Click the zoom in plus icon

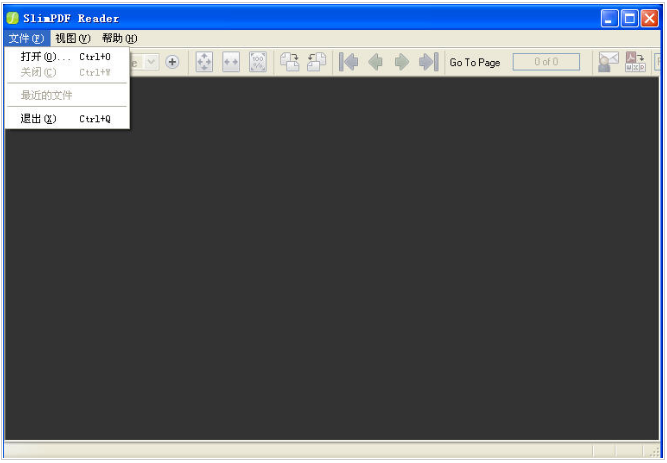pyautogui.click(x=172, y=62)
